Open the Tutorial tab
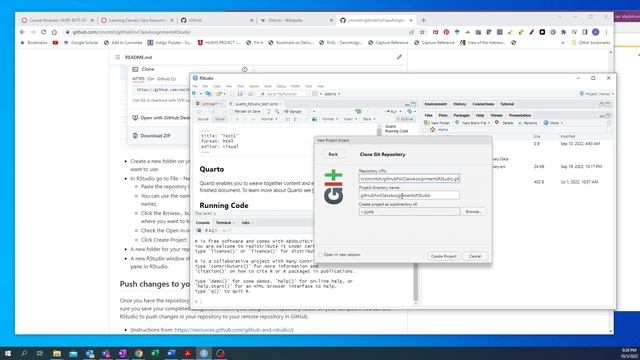 507,104
